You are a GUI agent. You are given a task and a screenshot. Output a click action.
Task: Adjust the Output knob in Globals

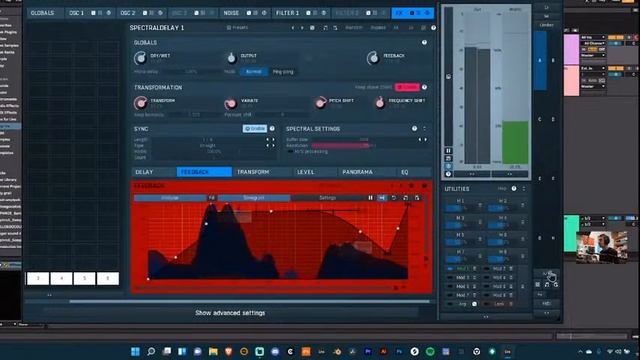click(231, 58)
